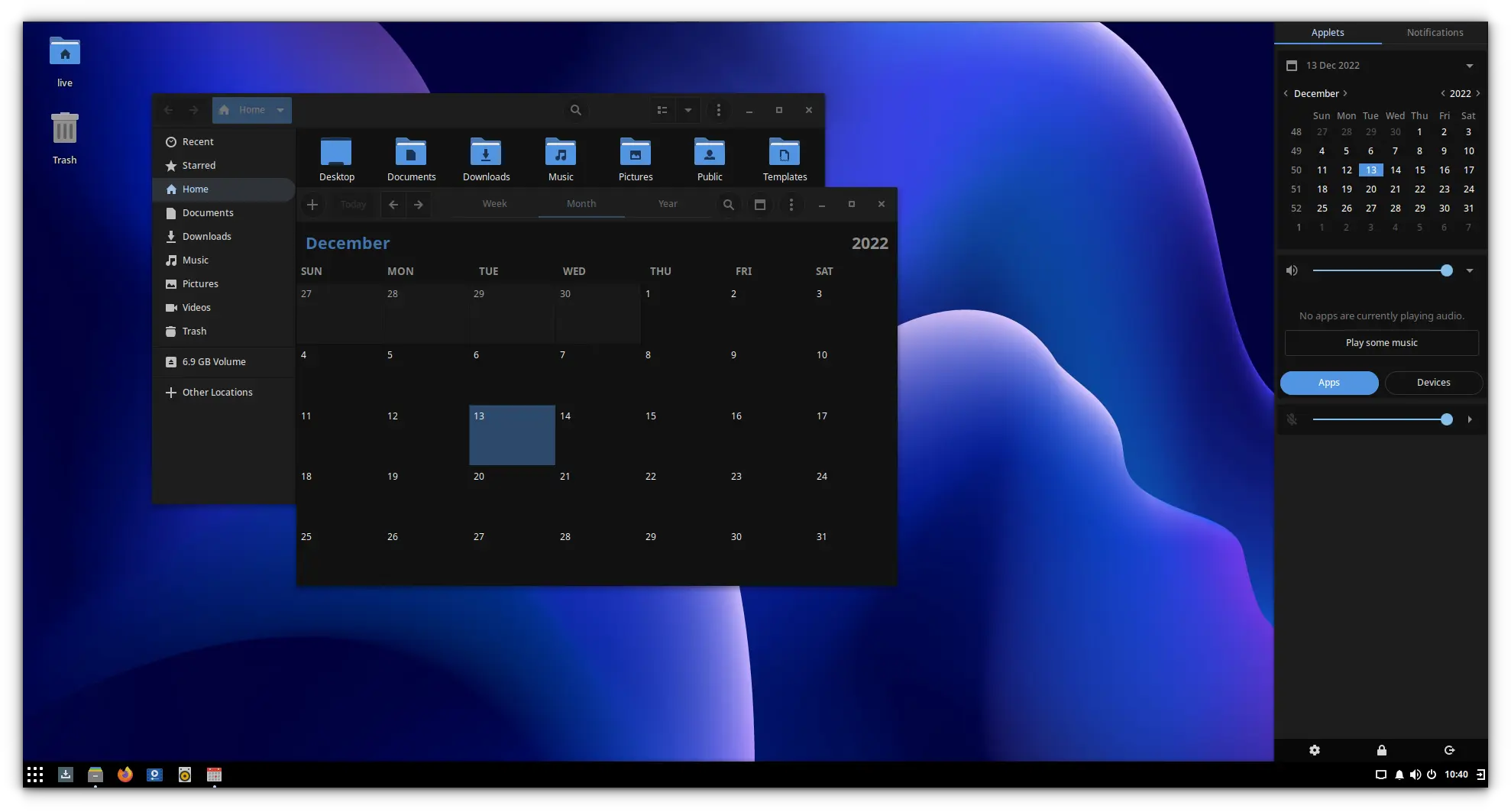Expand the microphone input section arrow
This screenshot has height=812, width=1511.
(1470, 419)
